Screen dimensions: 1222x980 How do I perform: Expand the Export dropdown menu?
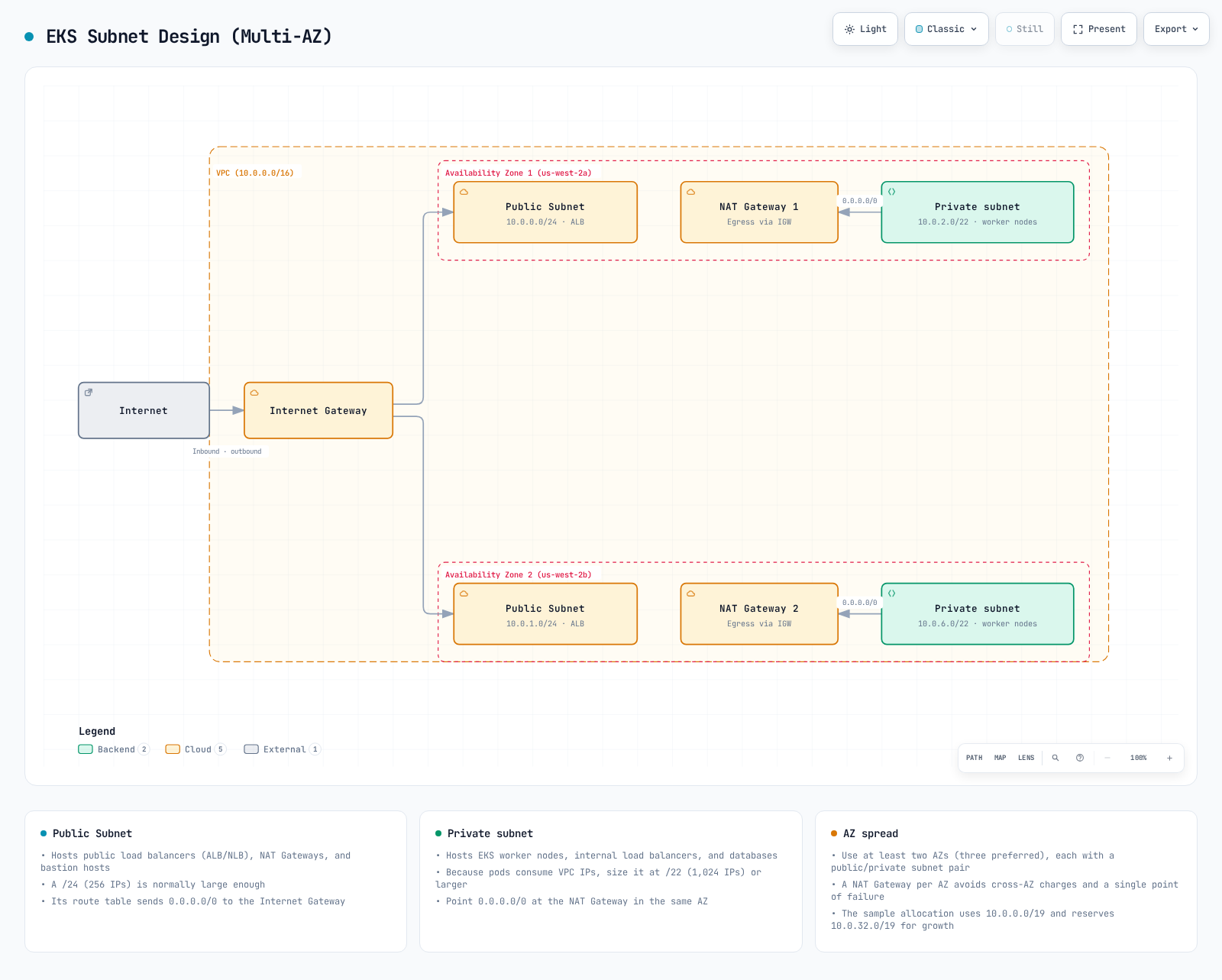[1176, 29]
